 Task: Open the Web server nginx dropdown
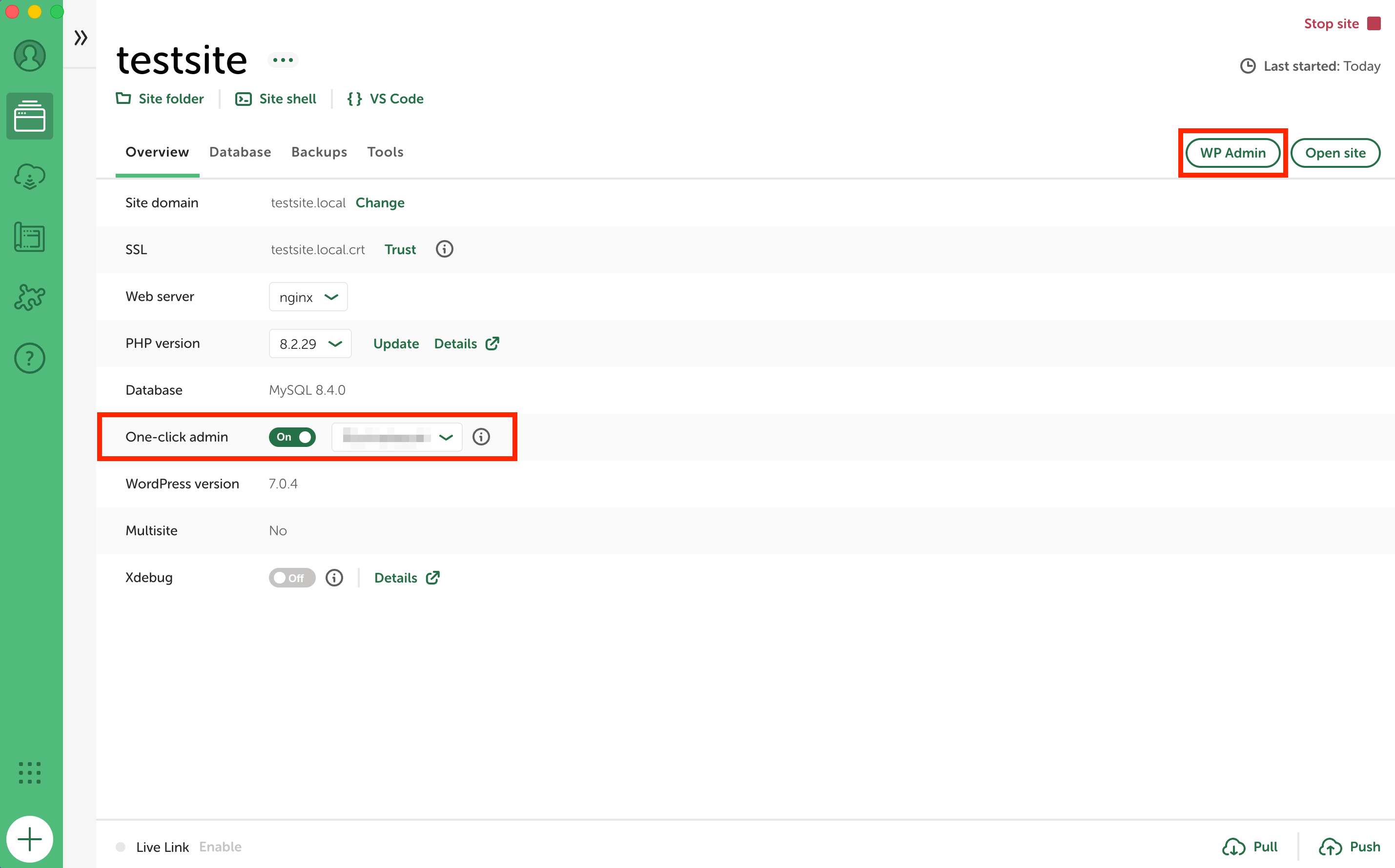pos(308,297)
